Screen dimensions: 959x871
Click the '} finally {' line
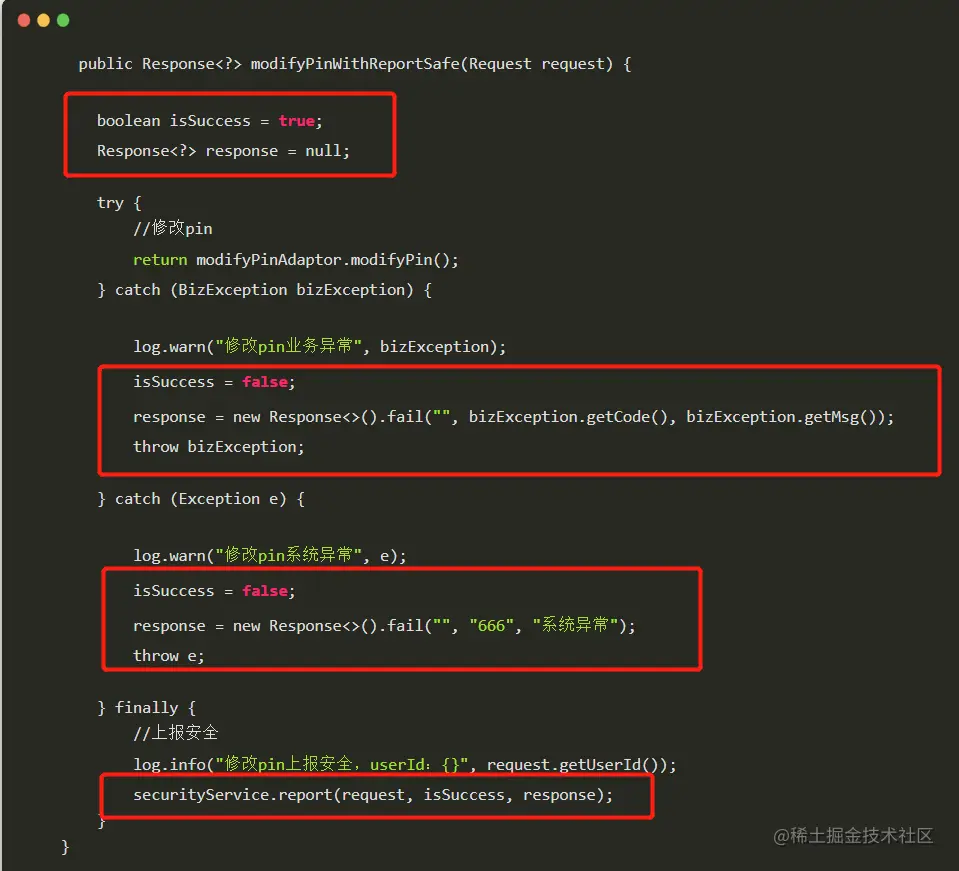point(147,708)
